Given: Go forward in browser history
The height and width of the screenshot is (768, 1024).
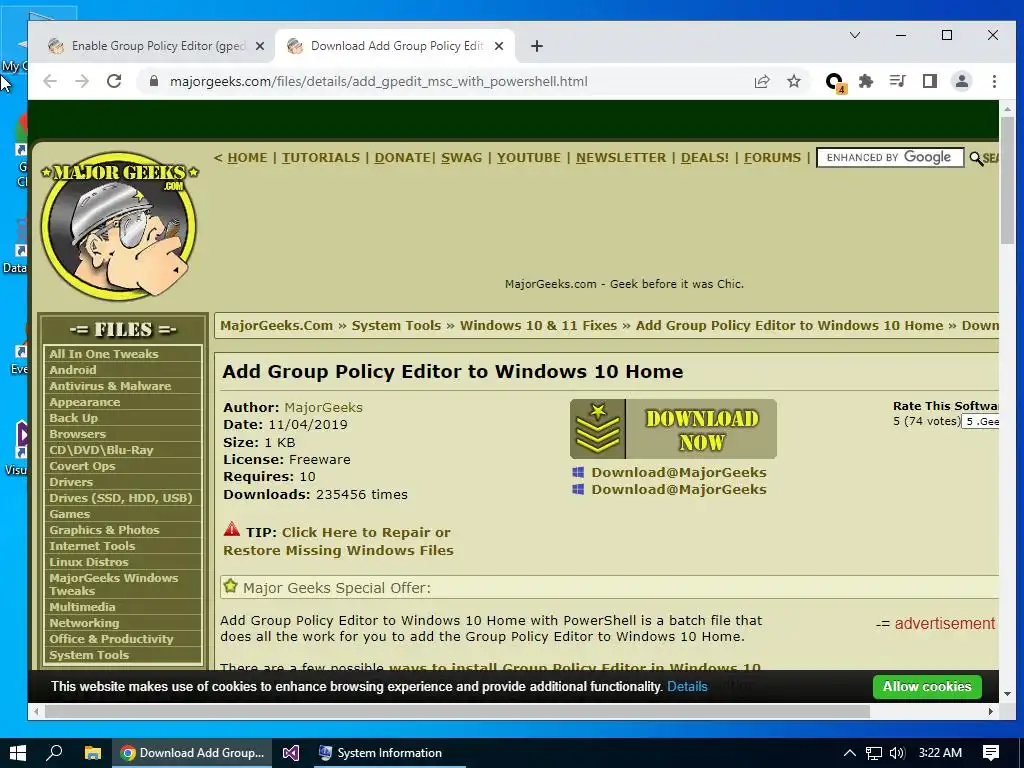Looking at the screenshot, I should tap(82, 81).
